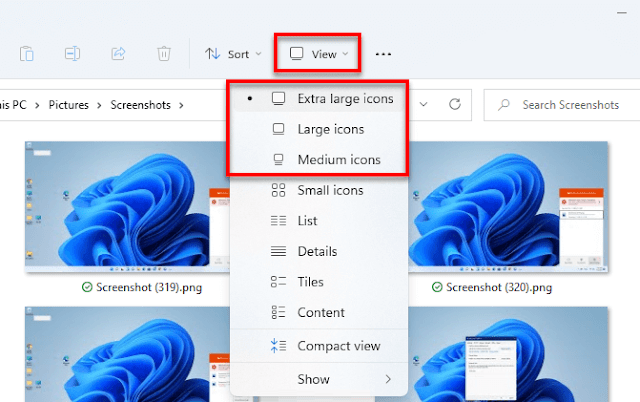Expand chevron after Screenshots breadcrumb
Screen dimensions: 640x402
[181, 105]
